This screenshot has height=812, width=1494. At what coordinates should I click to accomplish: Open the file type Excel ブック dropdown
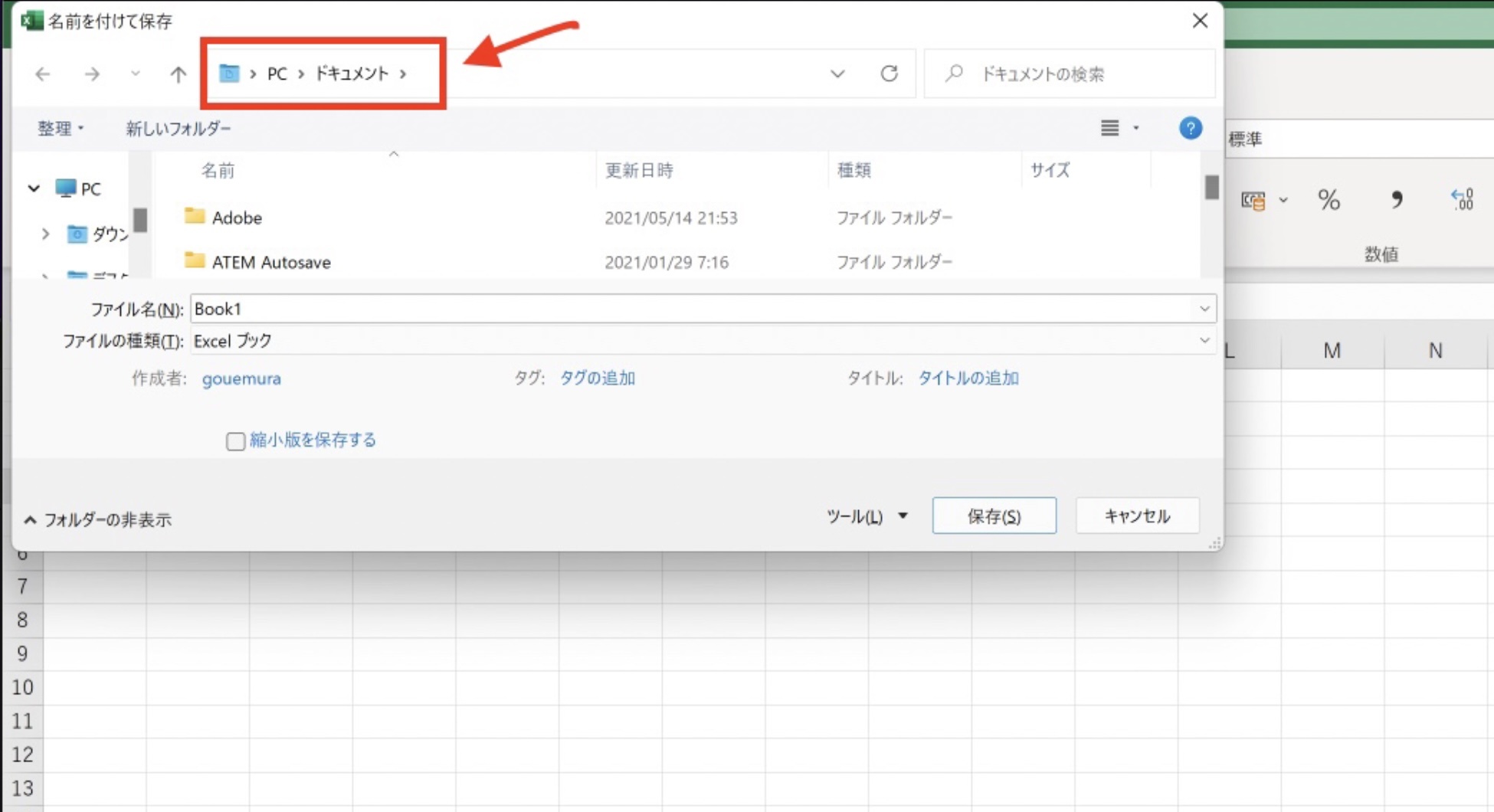tap(1204, 340)
